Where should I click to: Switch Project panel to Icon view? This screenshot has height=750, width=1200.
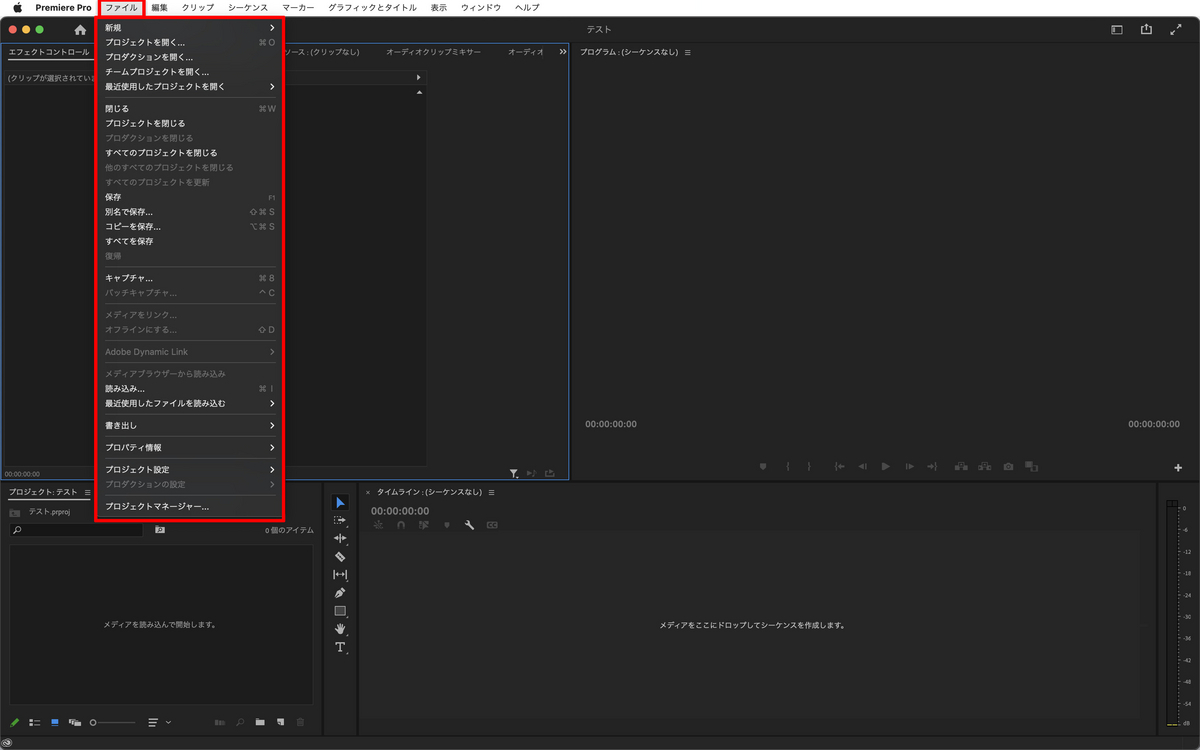point(55,722)
